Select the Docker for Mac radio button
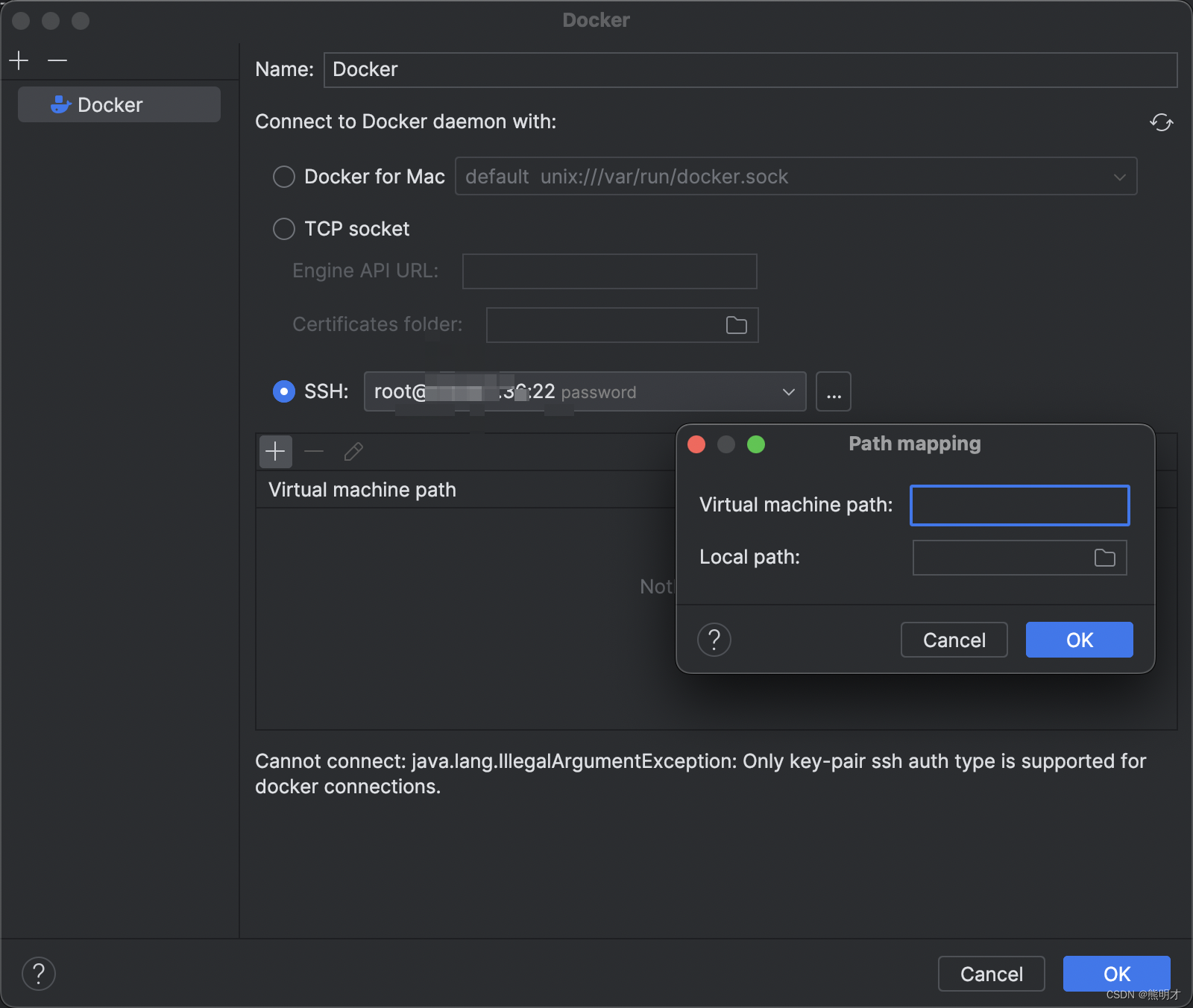Viewport: 1193px width, 1008px height. point(284,177)
